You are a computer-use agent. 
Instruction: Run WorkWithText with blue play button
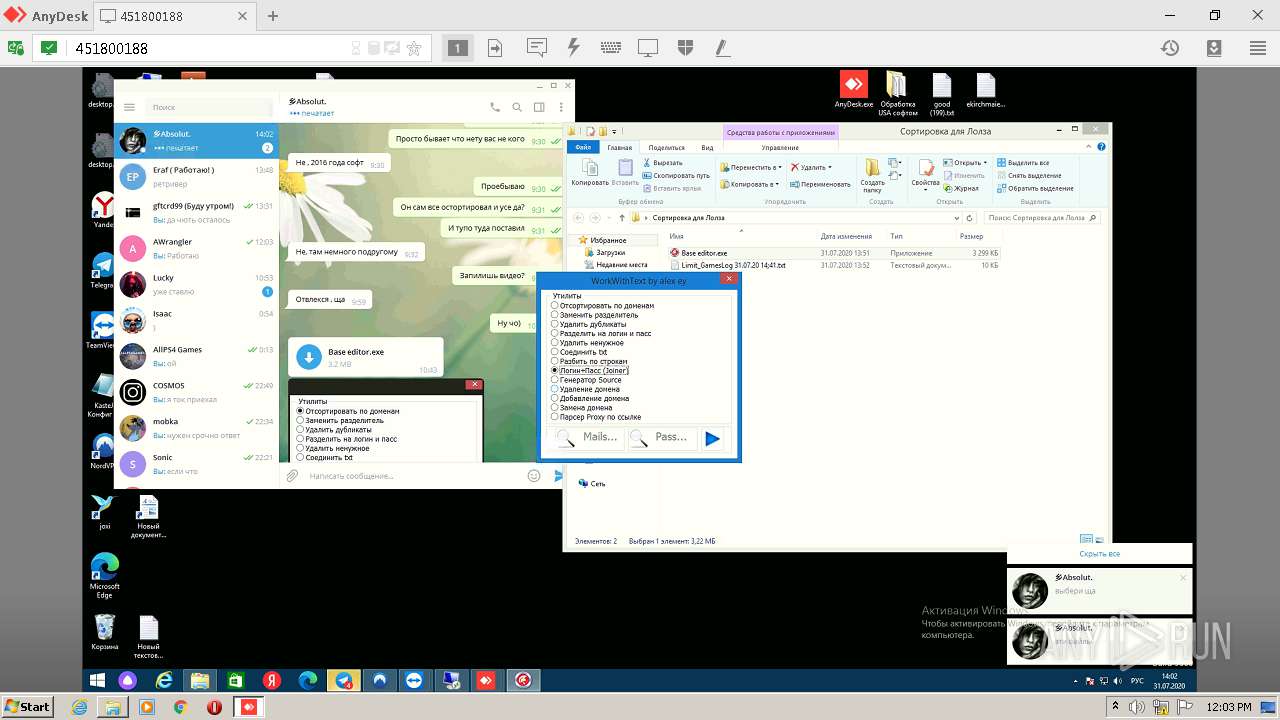712,438
